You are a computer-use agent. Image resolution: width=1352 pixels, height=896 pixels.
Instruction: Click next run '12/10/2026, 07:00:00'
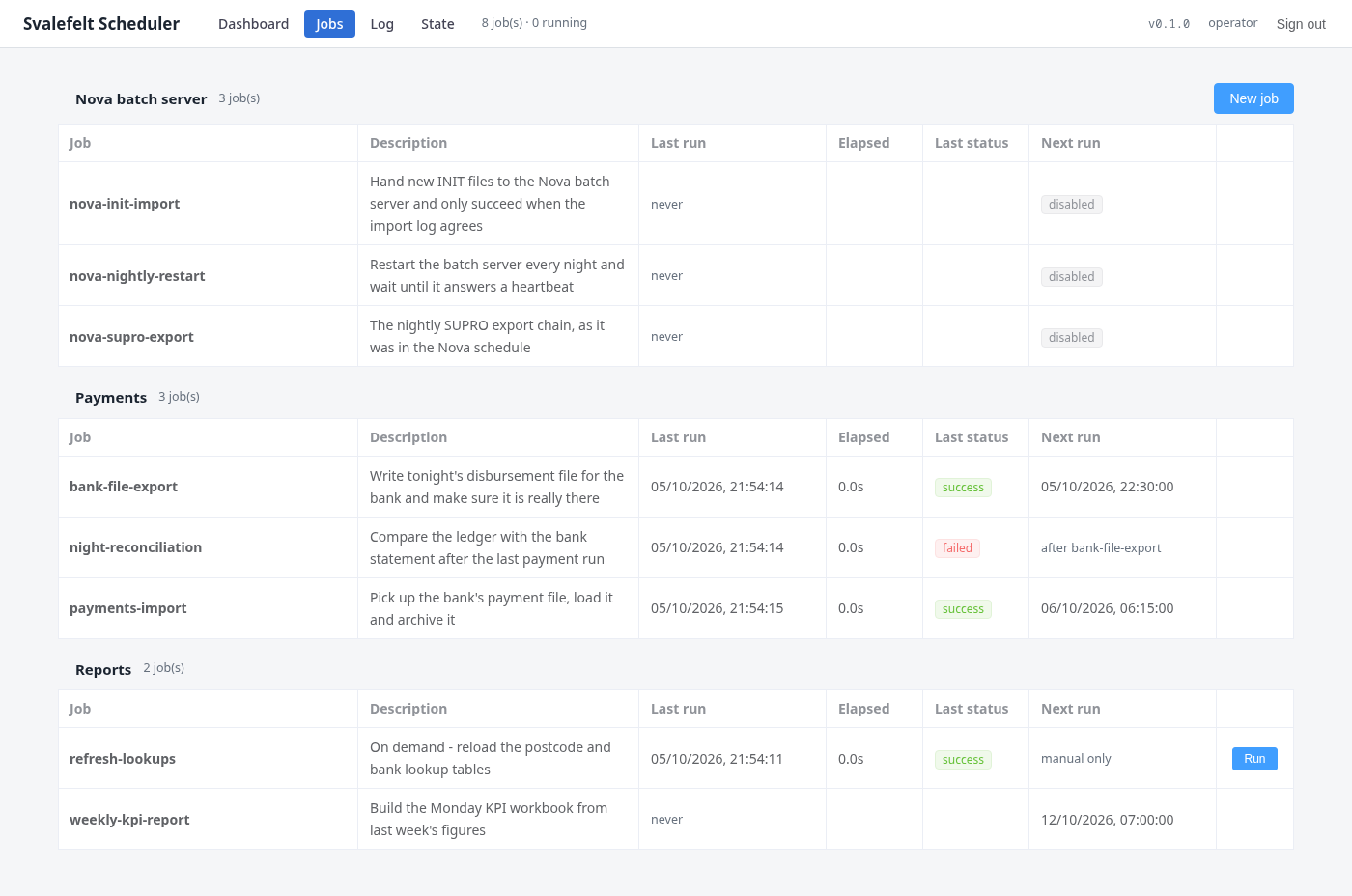coord(1107,820)
